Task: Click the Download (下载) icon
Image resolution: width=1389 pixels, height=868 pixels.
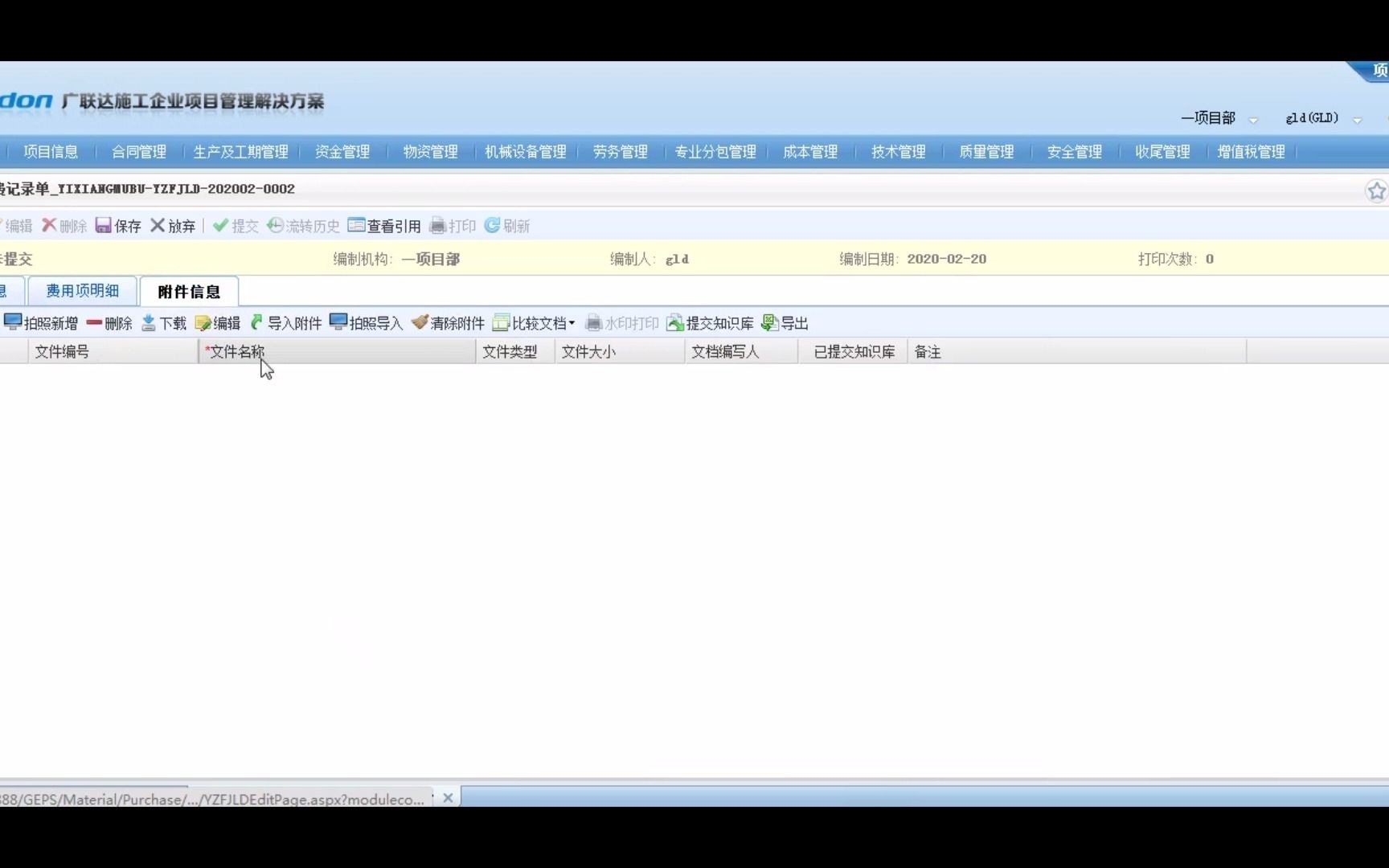Action: 149,322
